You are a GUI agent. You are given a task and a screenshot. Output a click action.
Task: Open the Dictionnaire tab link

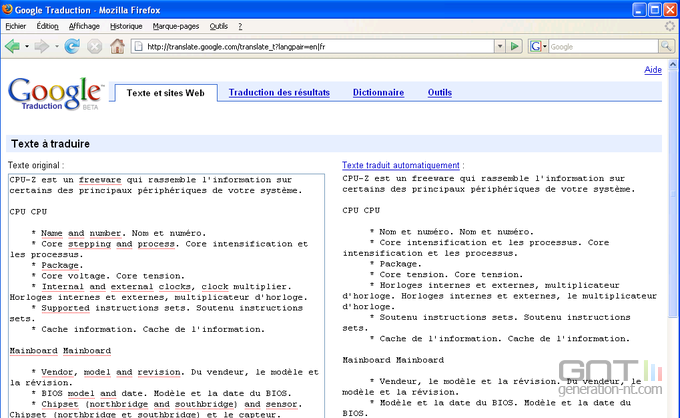[x=378, y=92]
